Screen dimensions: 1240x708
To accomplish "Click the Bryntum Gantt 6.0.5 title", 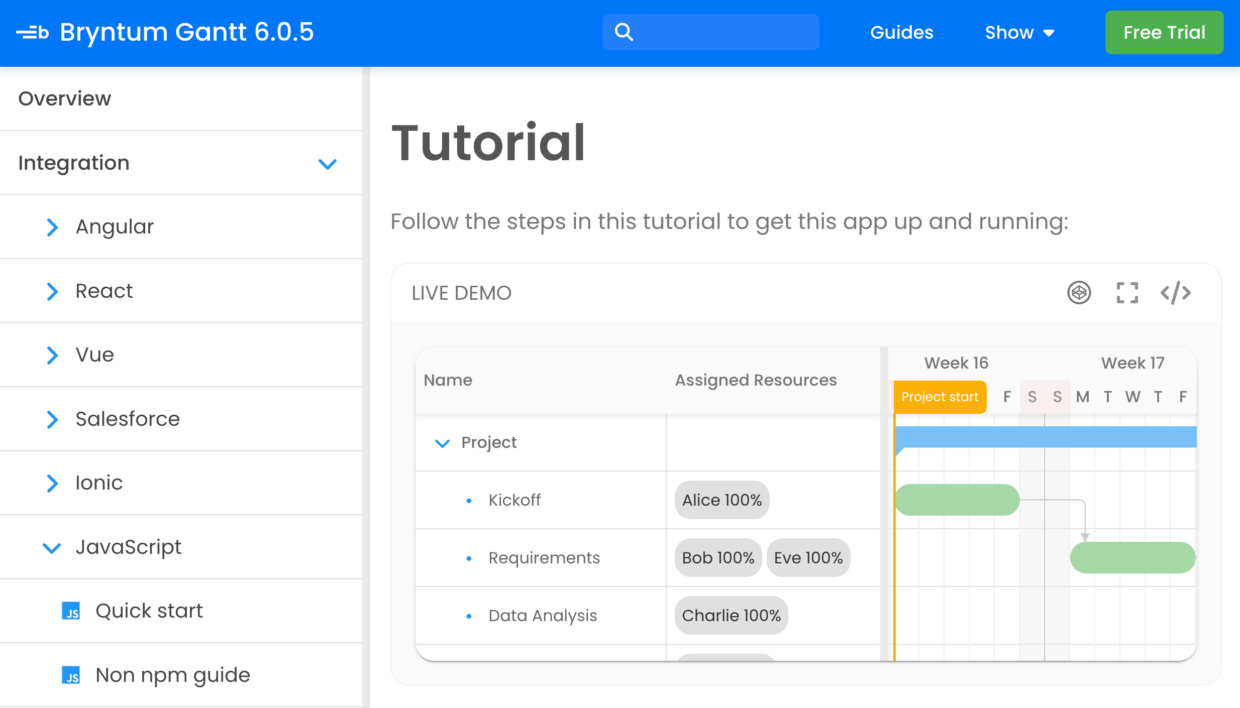I will tap(187, 32).
